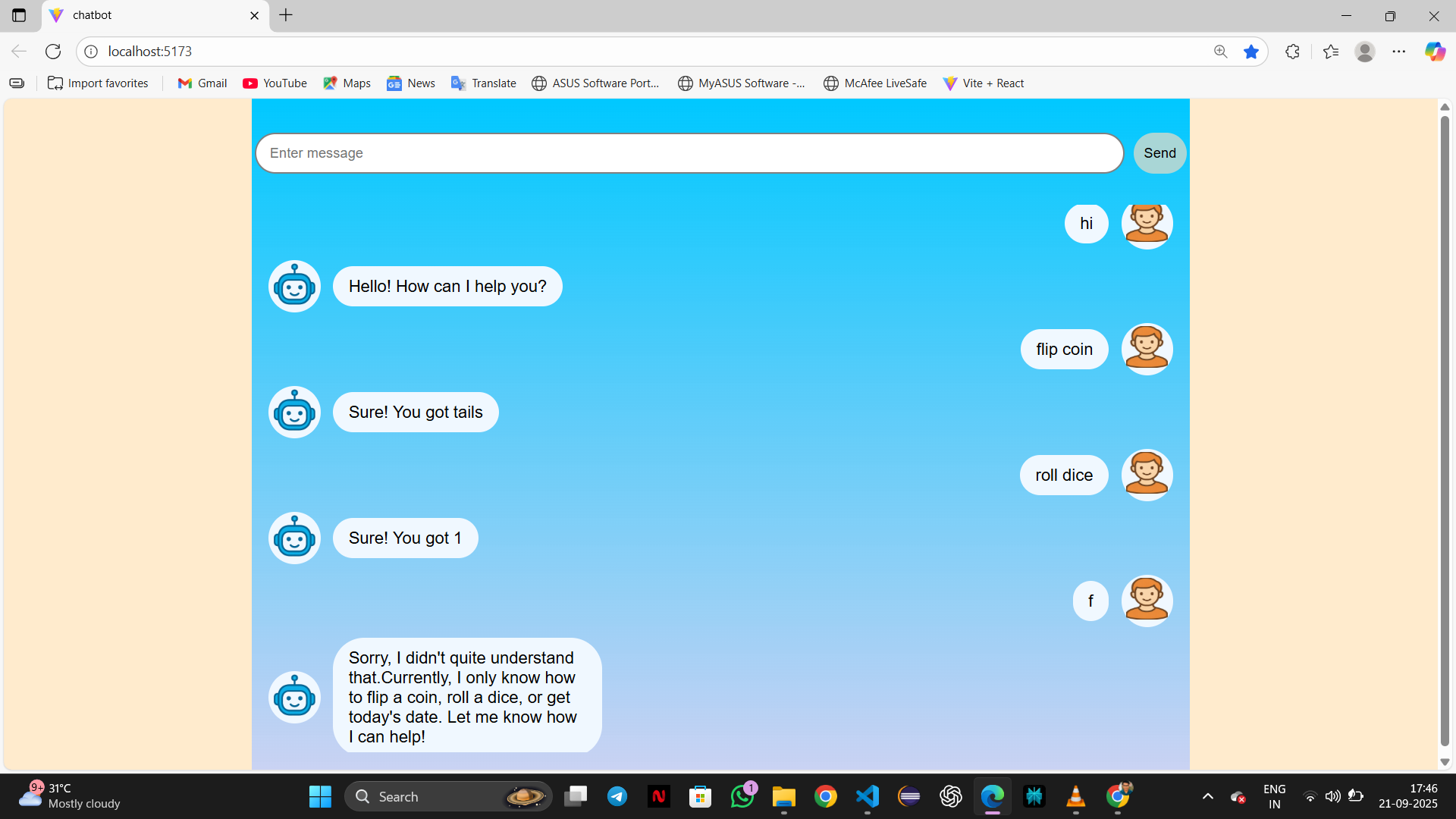Open the Settings and more ellipsis menu
The image size is (1456, 819).
point(1399,51)
